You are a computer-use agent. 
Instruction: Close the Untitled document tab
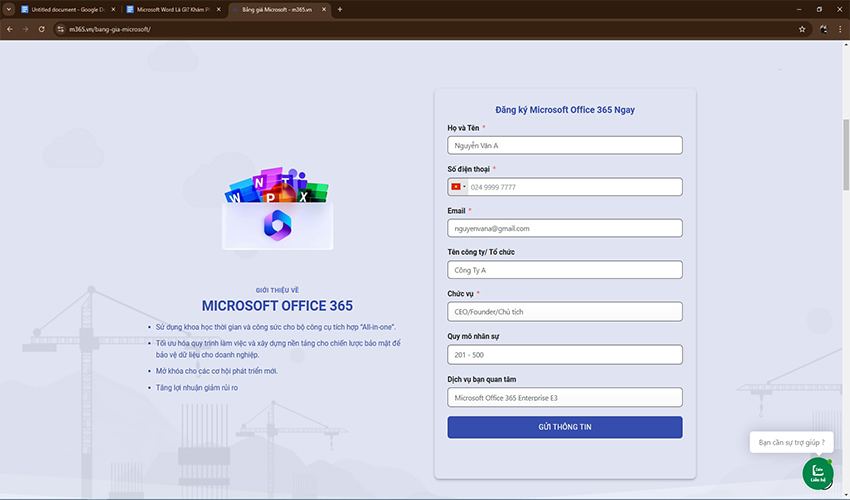pos(113,9)
